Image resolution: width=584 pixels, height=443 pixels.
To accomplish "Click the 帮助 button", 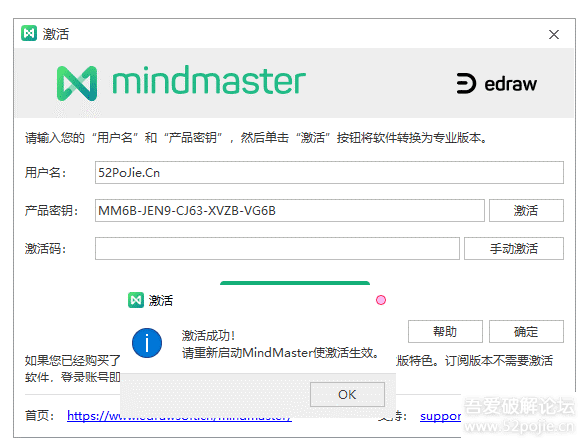I will click(x=445, y=331).
